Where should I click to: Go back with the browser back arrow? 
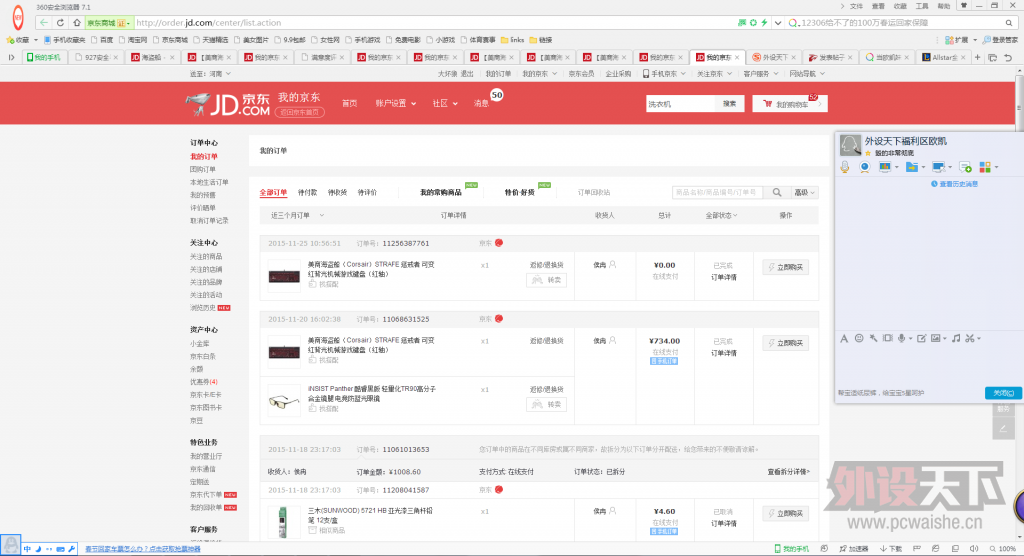pos(44,22)
